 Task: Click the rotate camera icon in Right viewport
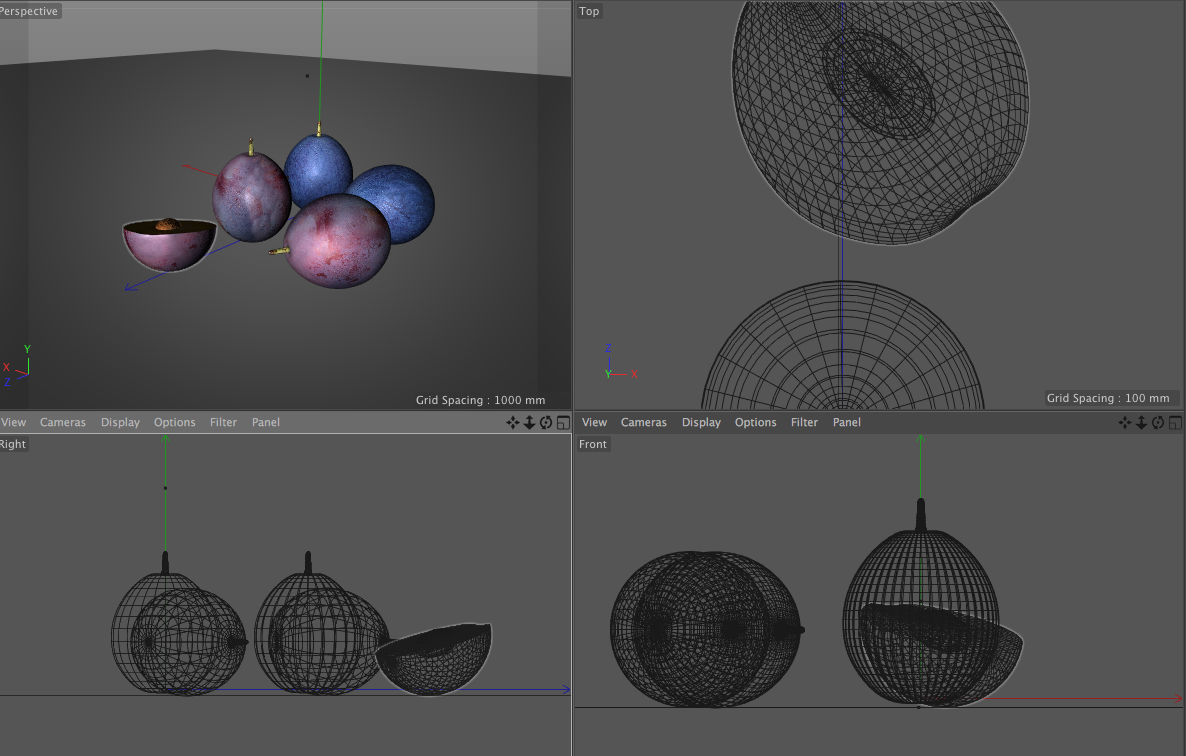546,423
